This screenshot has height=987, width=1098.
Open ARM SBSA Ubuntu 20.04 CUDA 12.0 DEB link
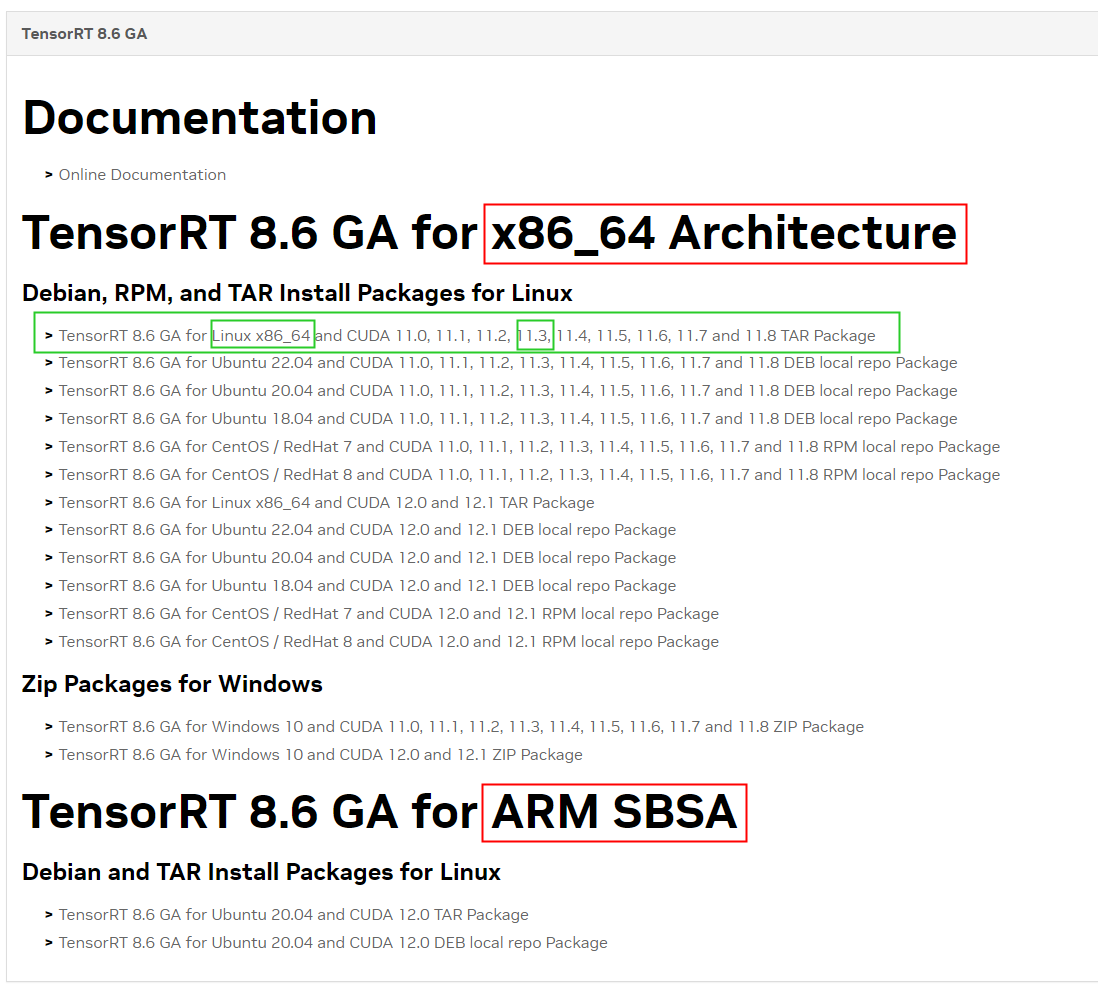[x=333, y=943]
